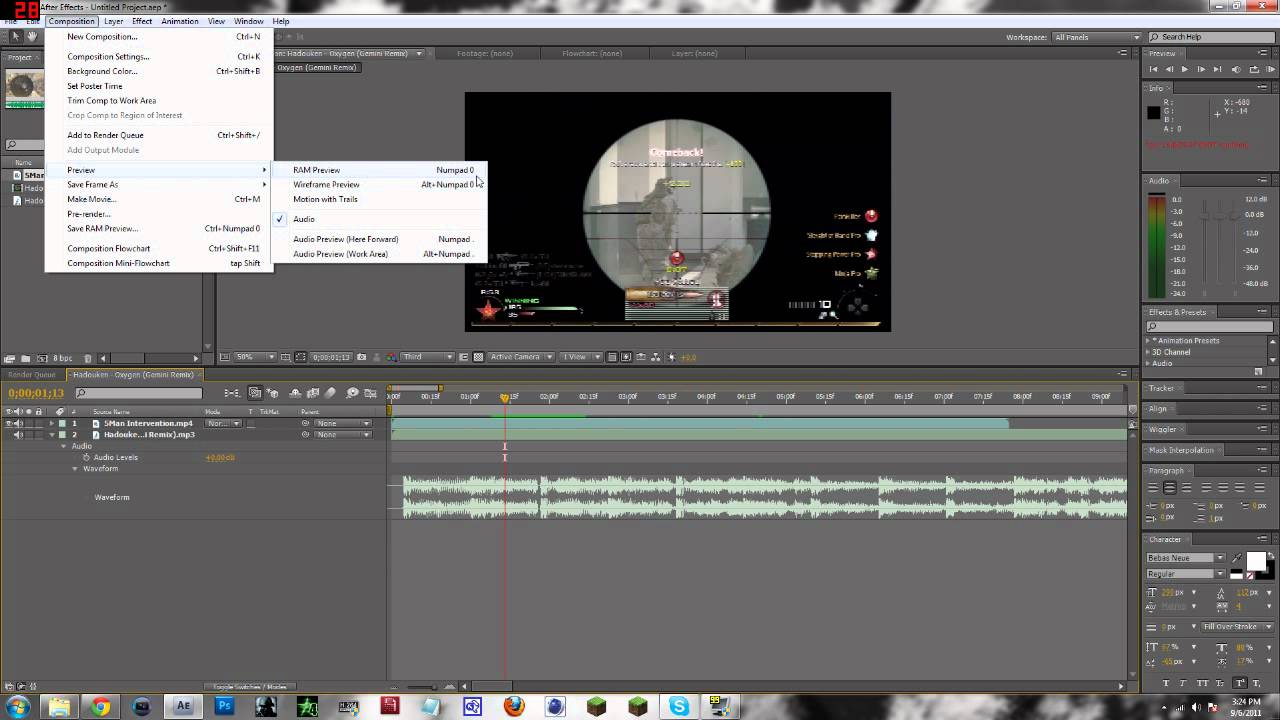Click center text alignment in Paragraph panel
1280x720 pixels.
[1169, 488]
